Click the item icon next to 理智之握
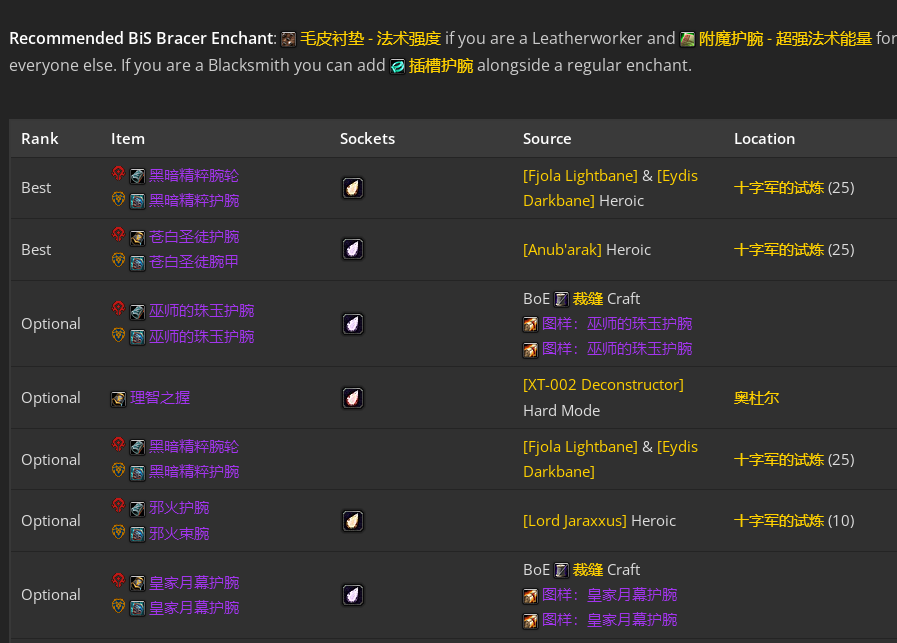897x643 pixels. [118, 399]
